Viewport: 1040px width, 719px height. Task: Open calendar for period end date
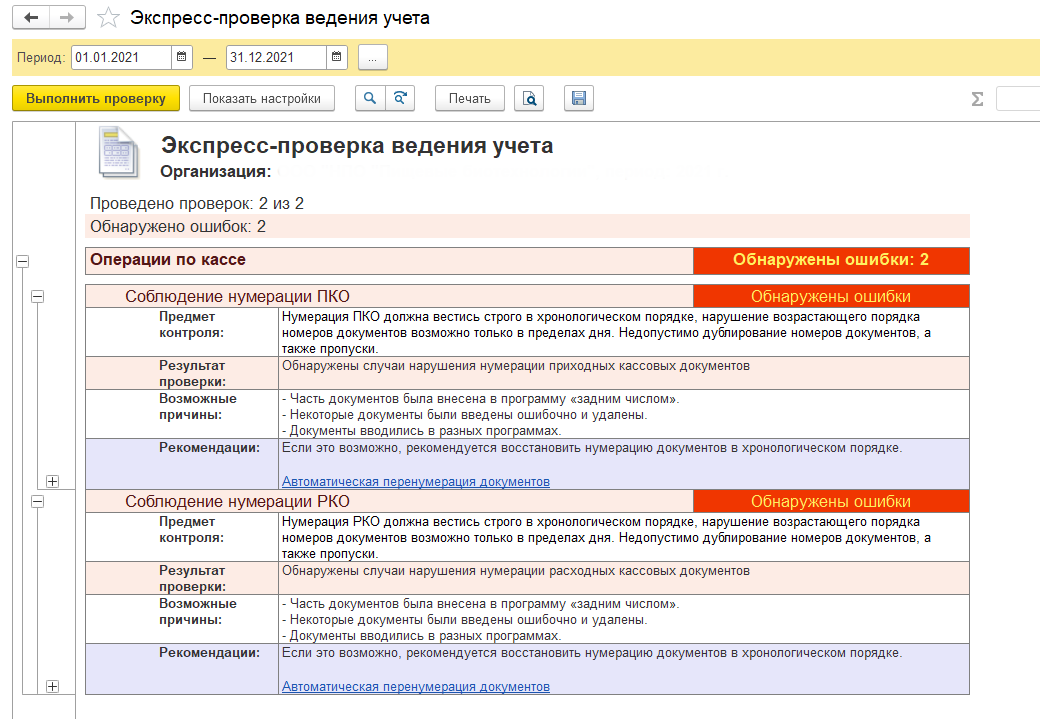click(x=337, y=57)
